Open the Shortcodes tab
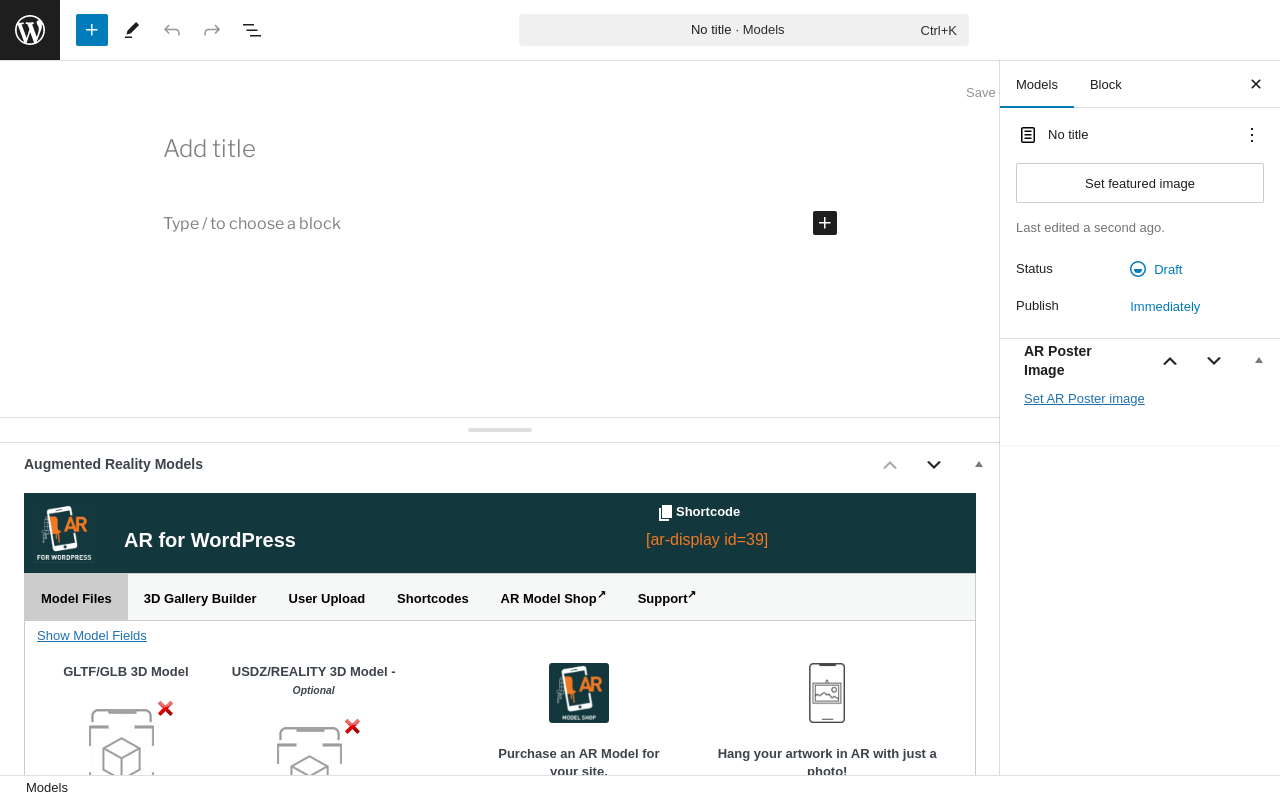1280x800 pixels. tap(433, 598)
